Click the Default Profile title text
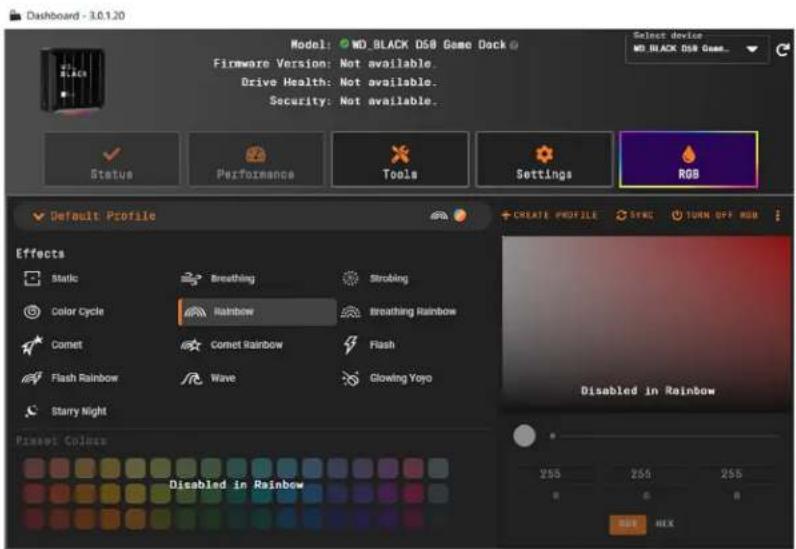This screenshot has width=796, height=549. pos(103,216)
